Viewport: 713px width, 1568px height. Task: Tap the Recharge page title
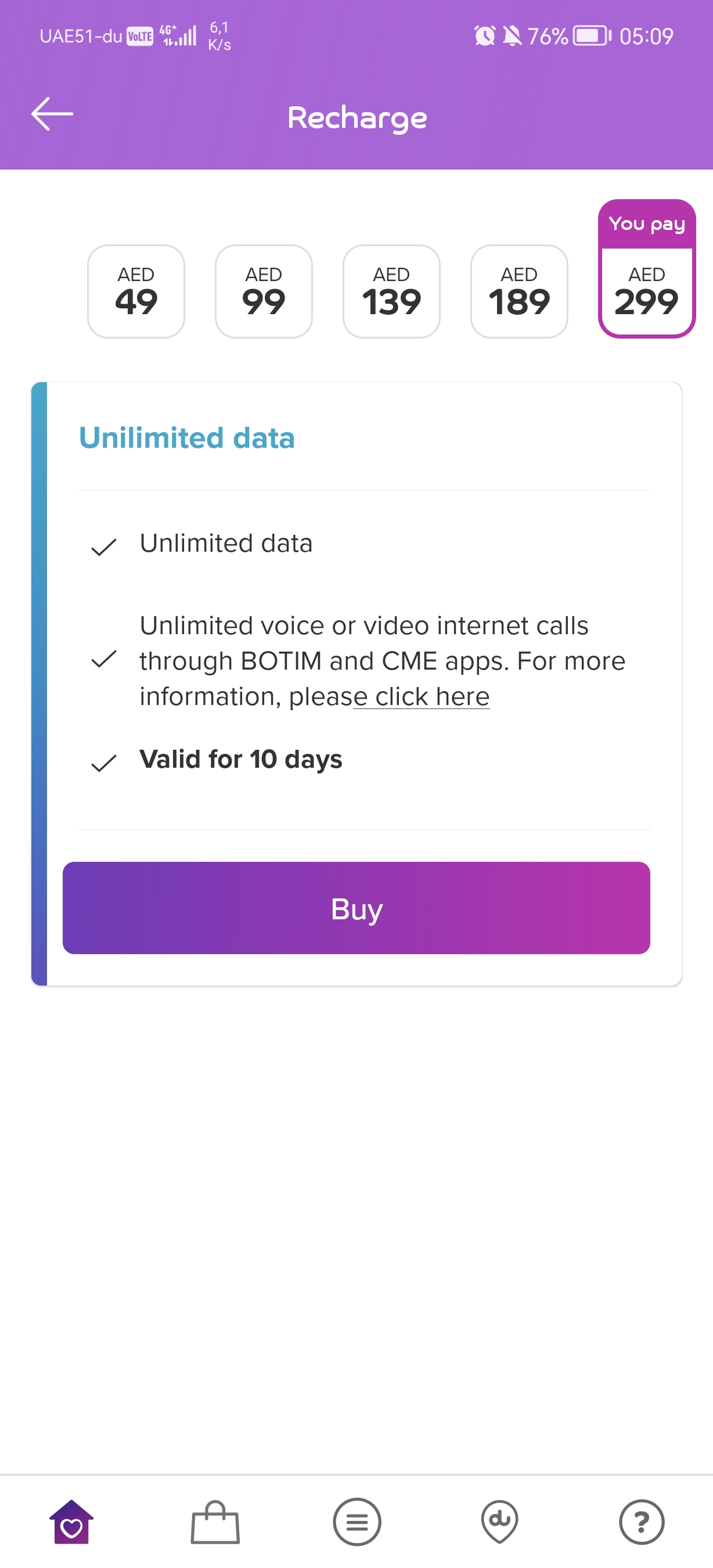357,117
